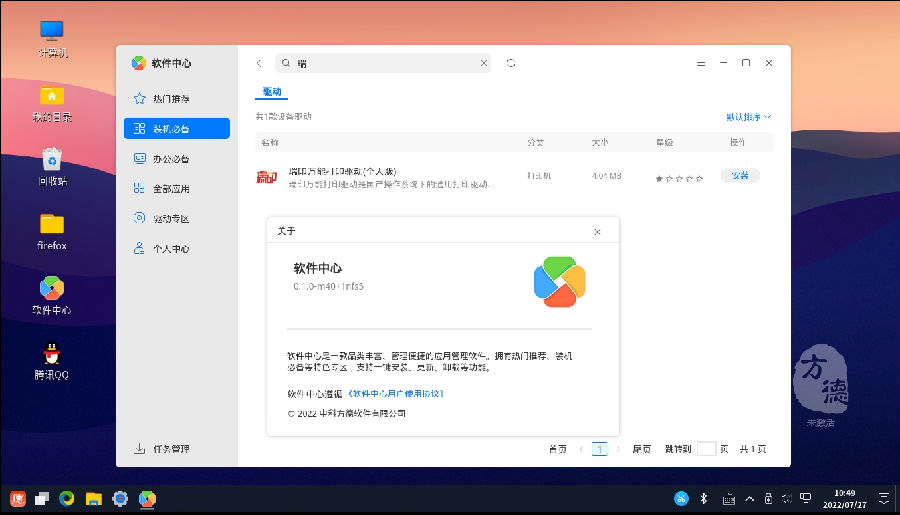The image size is (900, 515).
Task: Click the download icon beside 任务管理
Action: point(139,448)
